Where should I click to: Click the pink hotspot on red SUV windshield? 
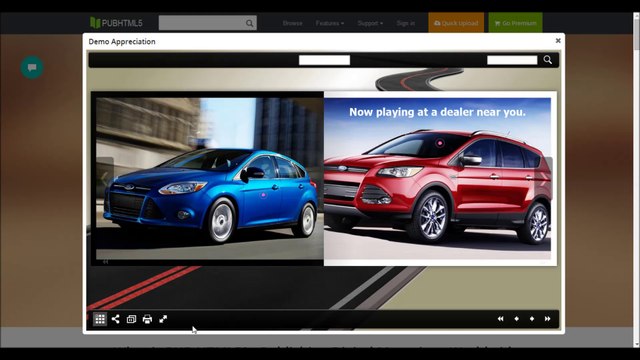(x=440, y=143)
